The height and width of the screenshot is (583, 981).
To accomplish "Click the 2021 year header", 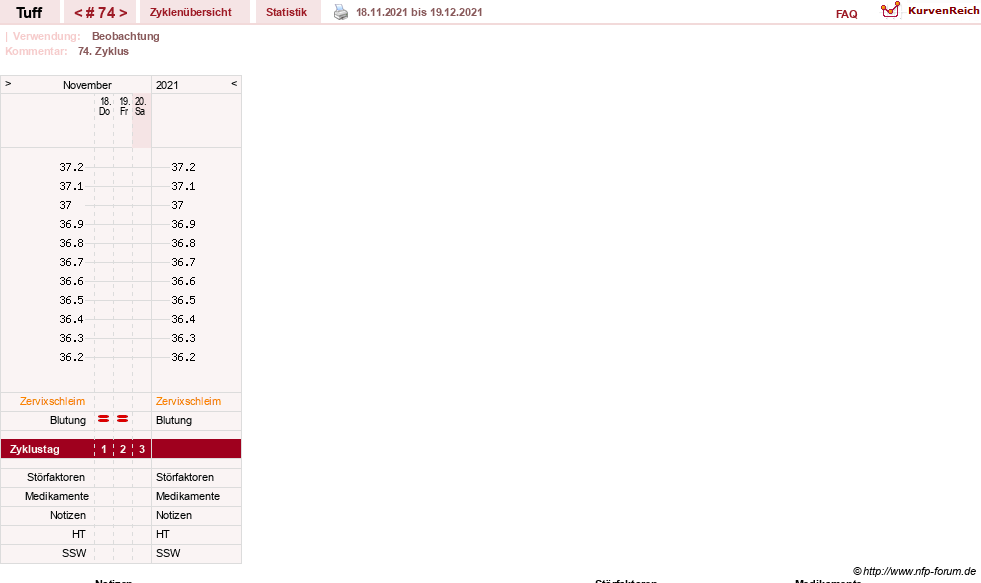I will click(167, 85).
